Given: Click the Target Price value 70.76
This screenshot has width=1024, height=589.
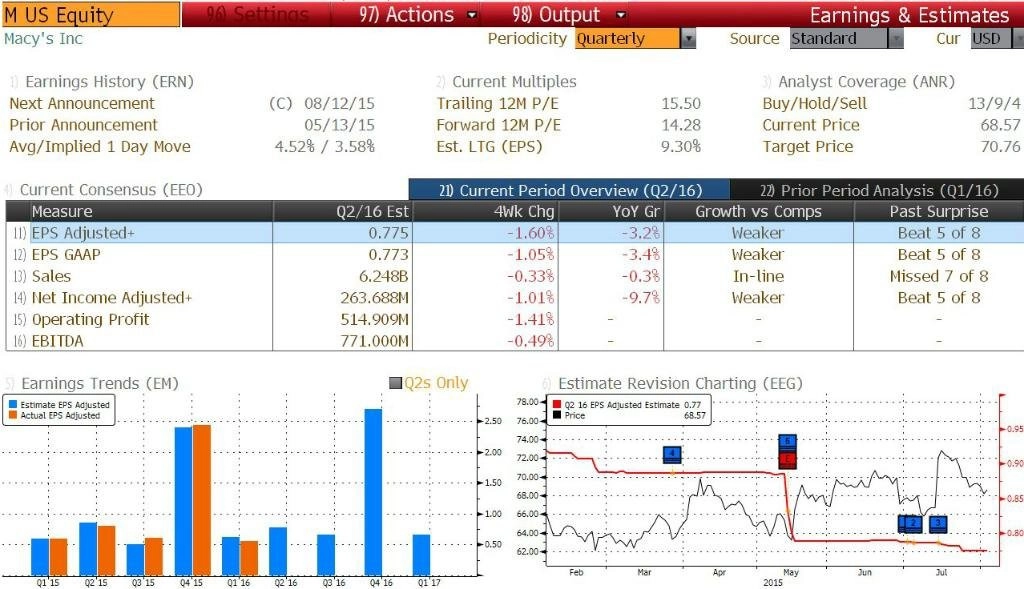Looking at the screenshot, I should pos(1000,147).
